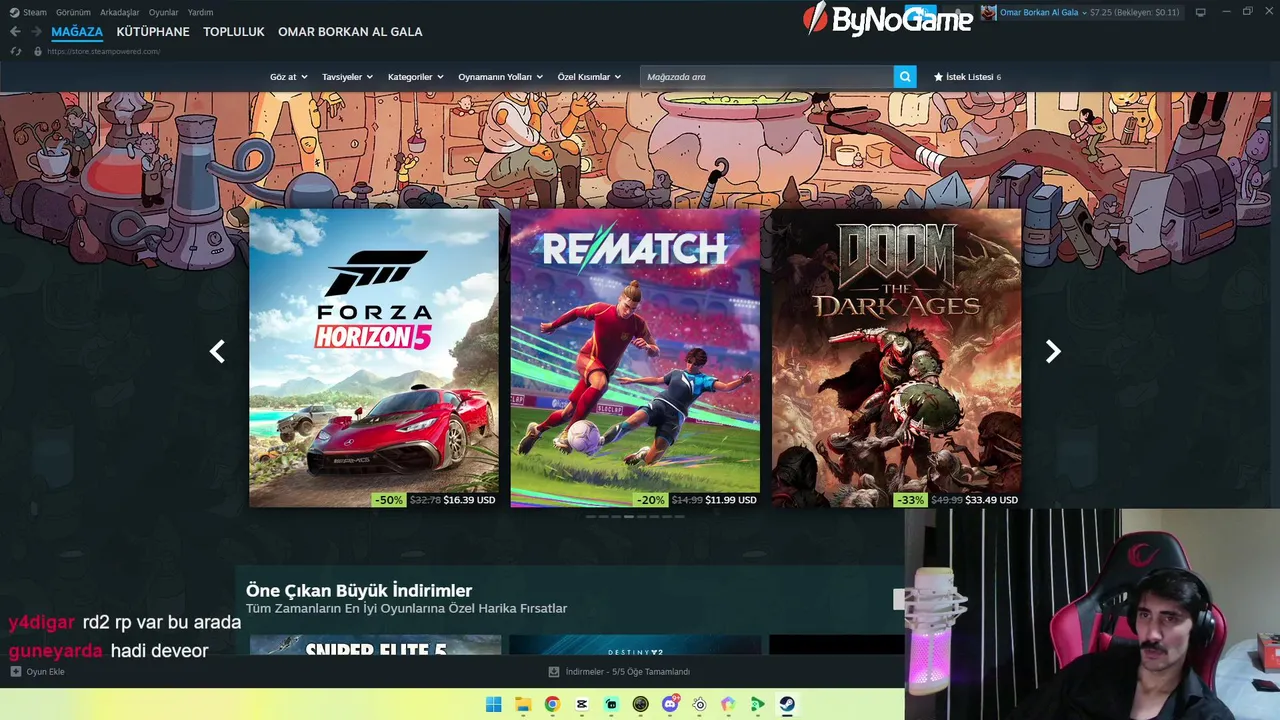Open the Windows Start menu
This screenshot has height=720, width=1280.
(494, 704)
